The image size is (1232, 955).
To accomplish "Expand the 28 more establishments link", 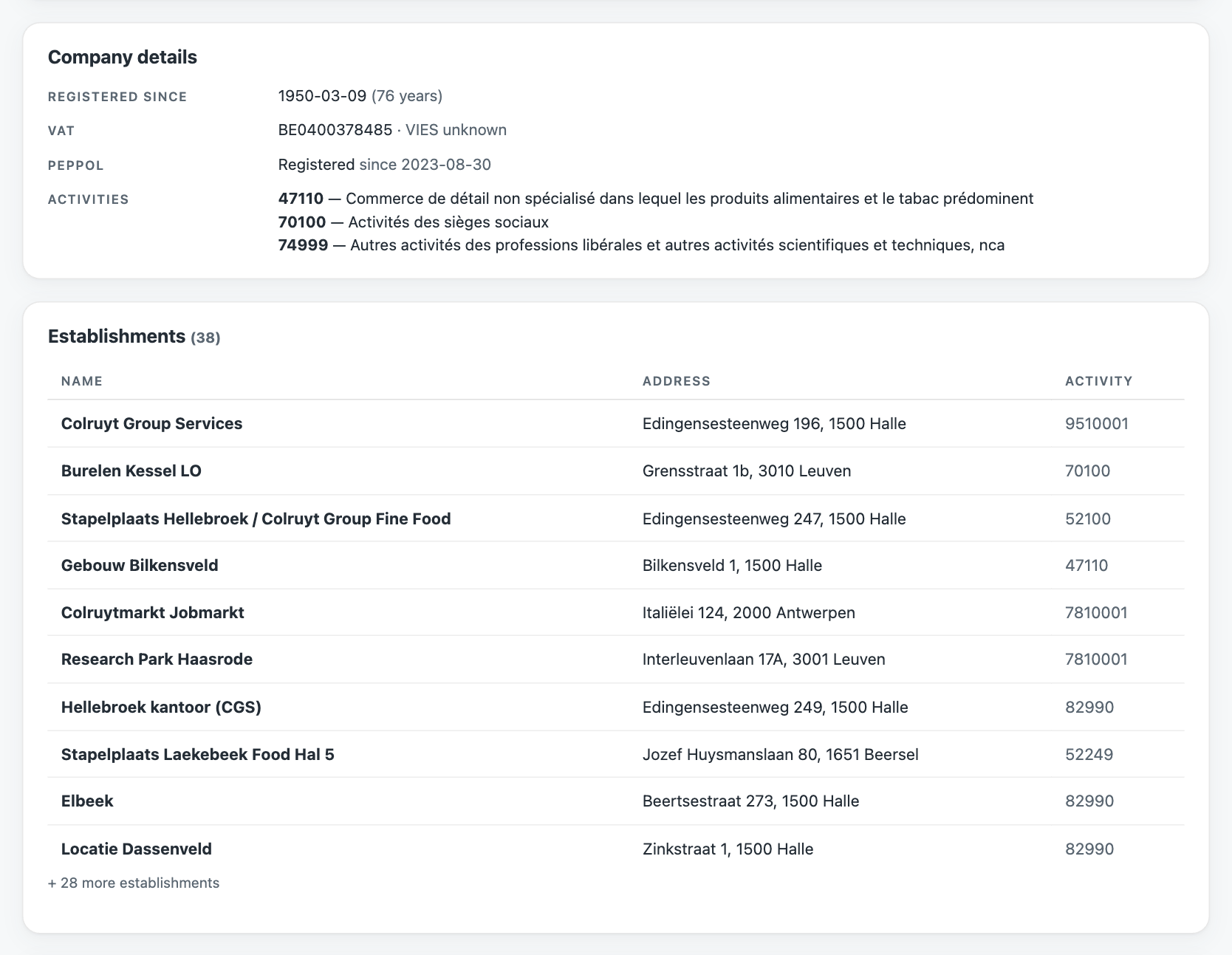I will (x=134, y=883).
